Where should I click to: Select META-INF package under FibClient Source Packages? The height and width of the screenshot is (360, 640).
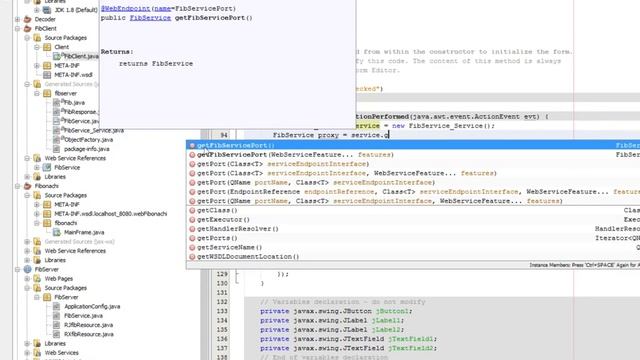pos(67,65)
